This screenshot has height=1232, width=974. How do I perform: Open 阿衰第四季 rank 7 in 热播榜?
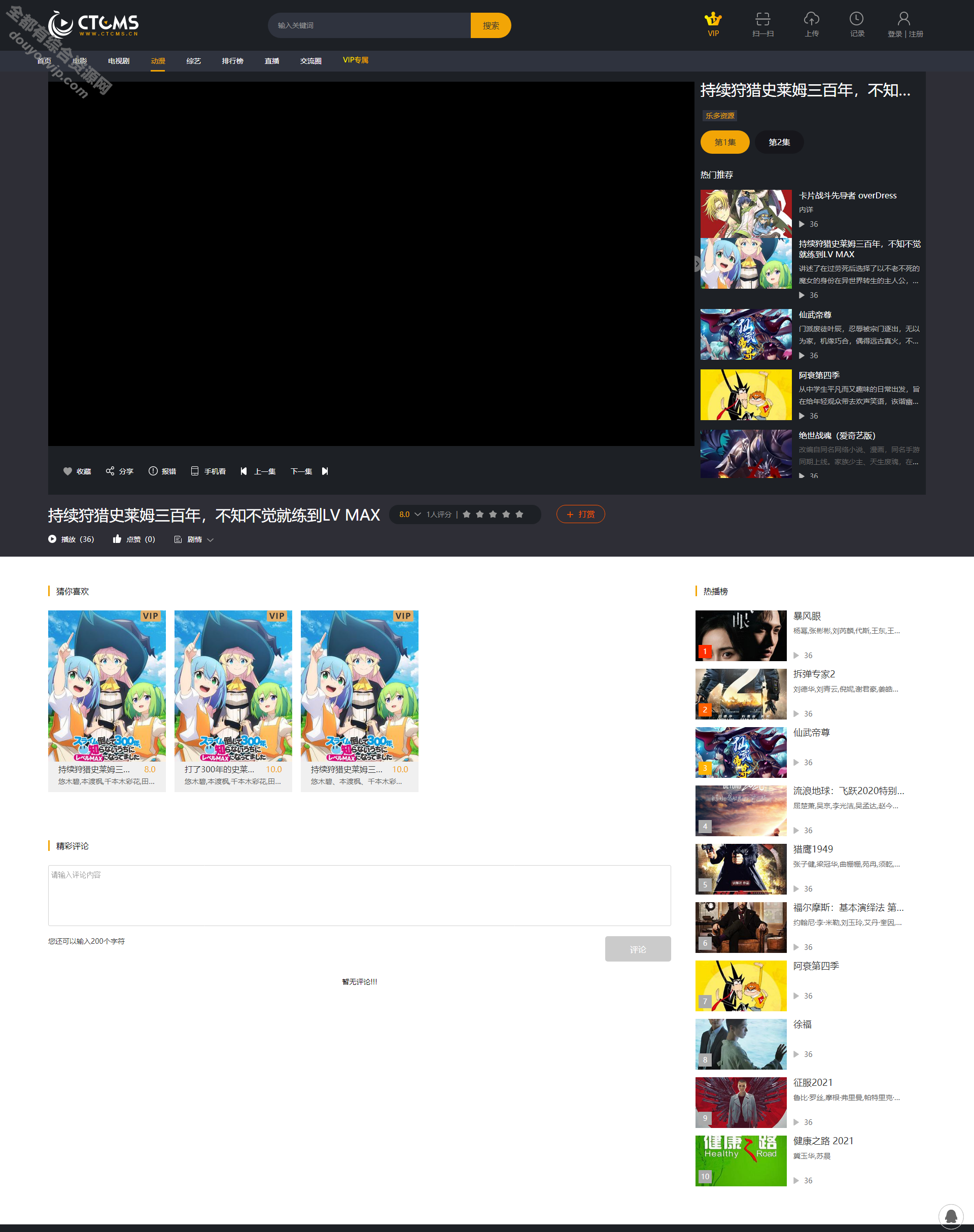pyautogui.click(x=741, y=986)
